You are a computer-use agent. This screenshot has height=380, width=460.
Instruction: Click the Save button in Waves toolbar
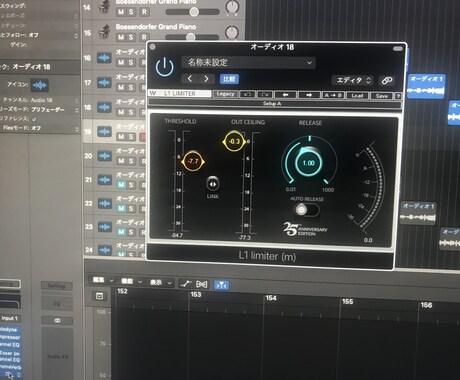click(382, 96)
